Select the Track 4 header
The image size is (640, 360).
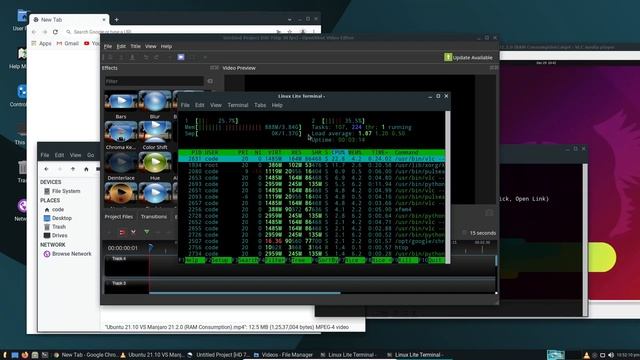127,265
